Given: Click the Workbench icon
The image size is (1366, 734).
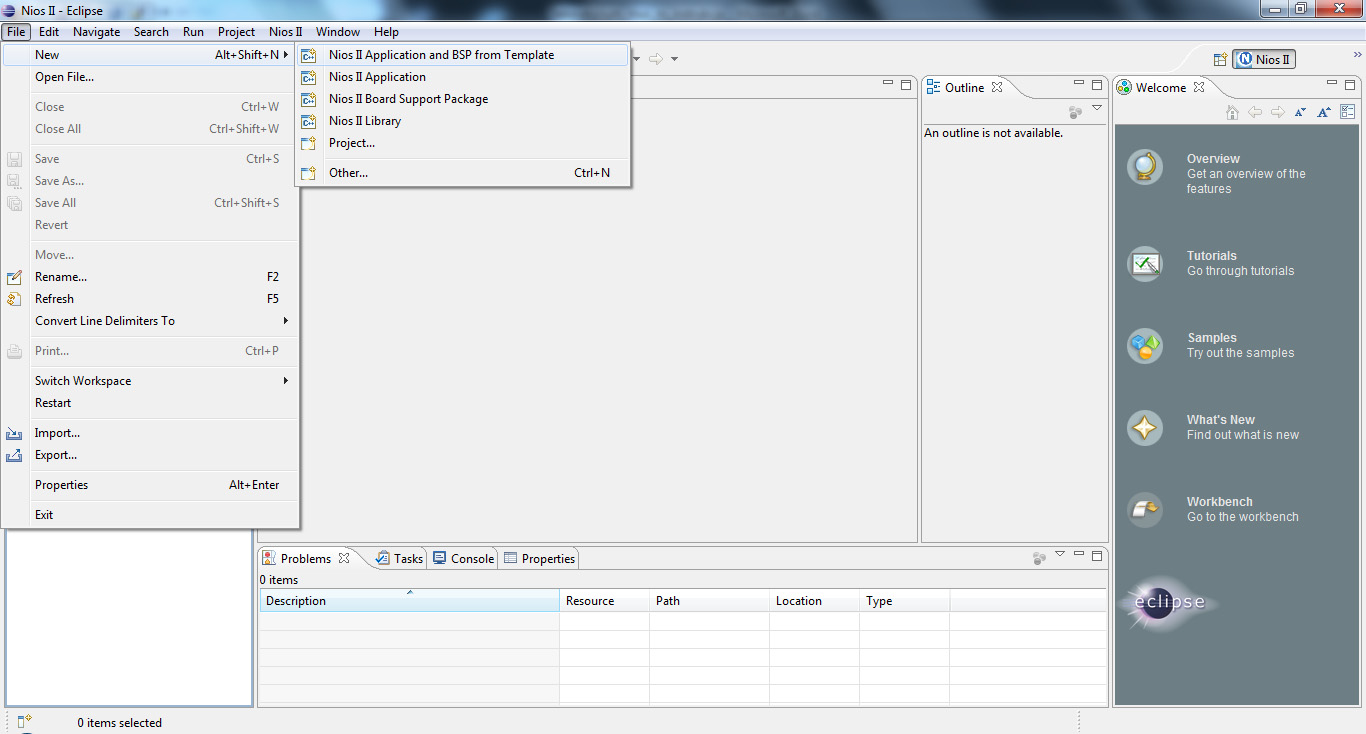Looking at the screenshot, I should [x=1145, y=510].
